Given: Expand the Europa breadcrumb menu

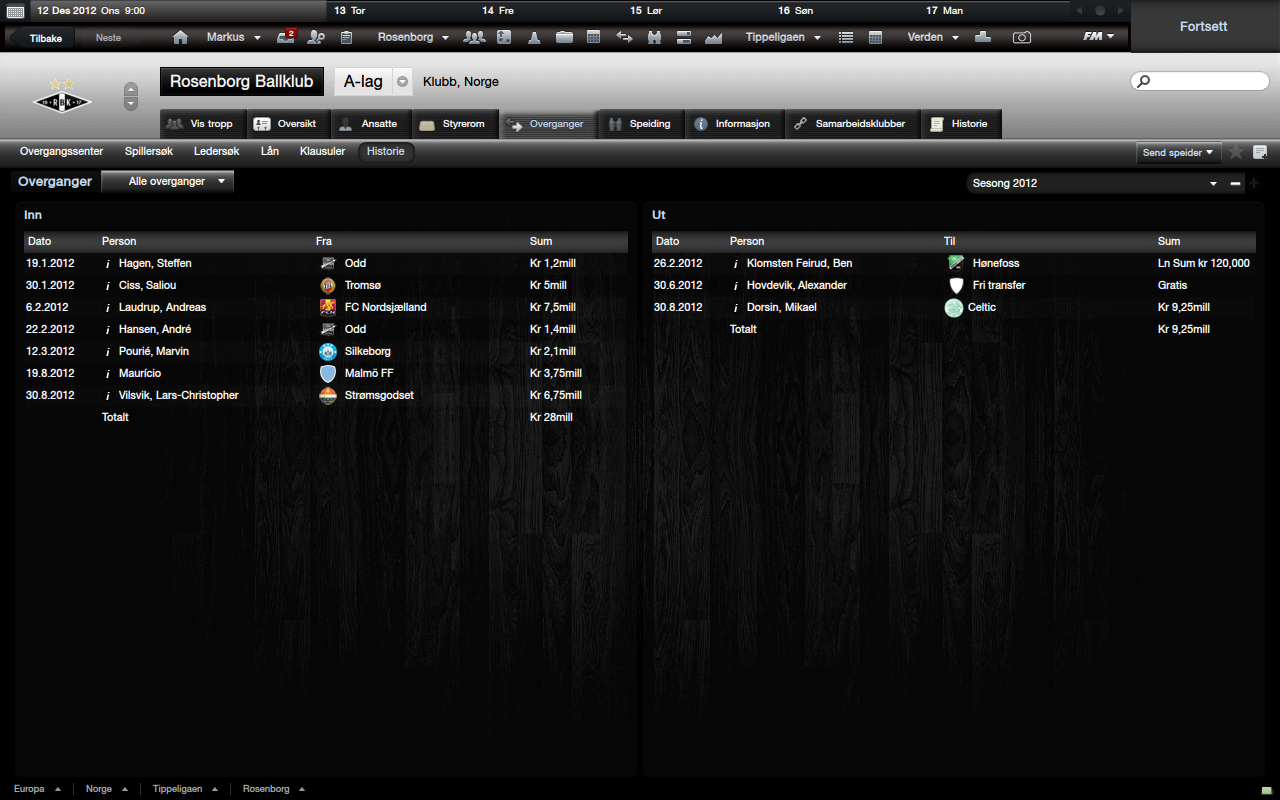Looking at the screenshot, I should tap(37, 789).
